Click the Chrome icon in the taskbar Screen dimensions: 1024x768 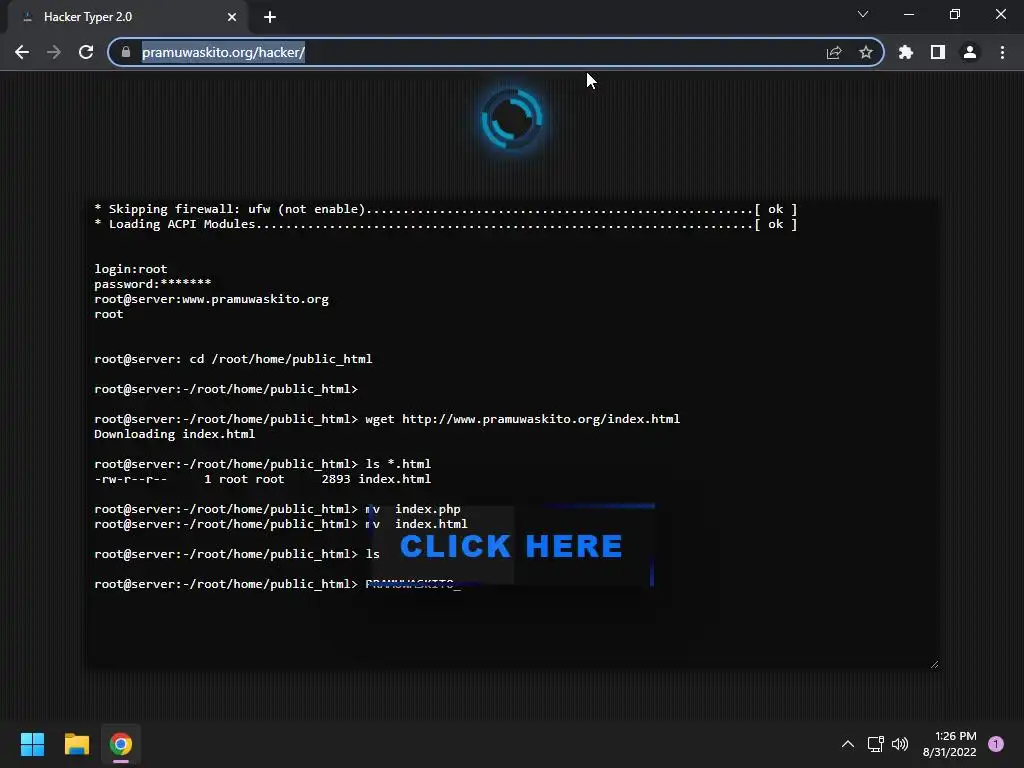coord(121,744)
